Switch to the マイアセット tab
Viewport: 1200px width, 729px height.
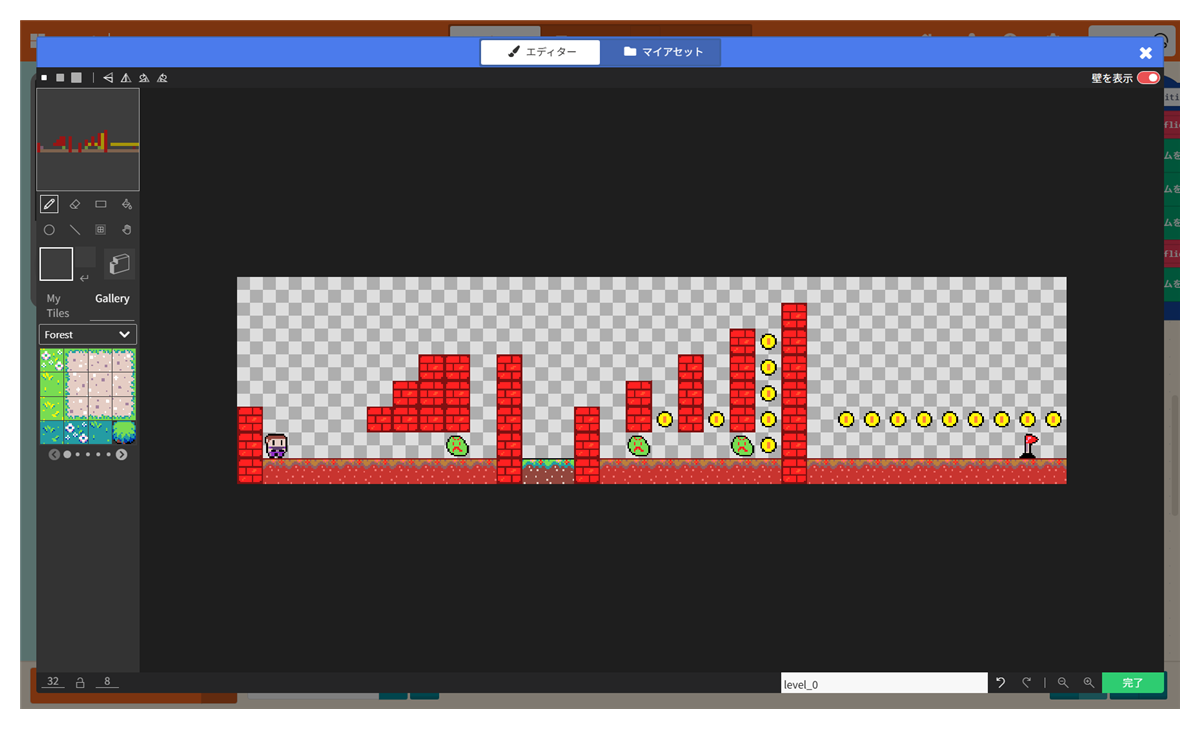pyautogui.click(x=662, y=52)
